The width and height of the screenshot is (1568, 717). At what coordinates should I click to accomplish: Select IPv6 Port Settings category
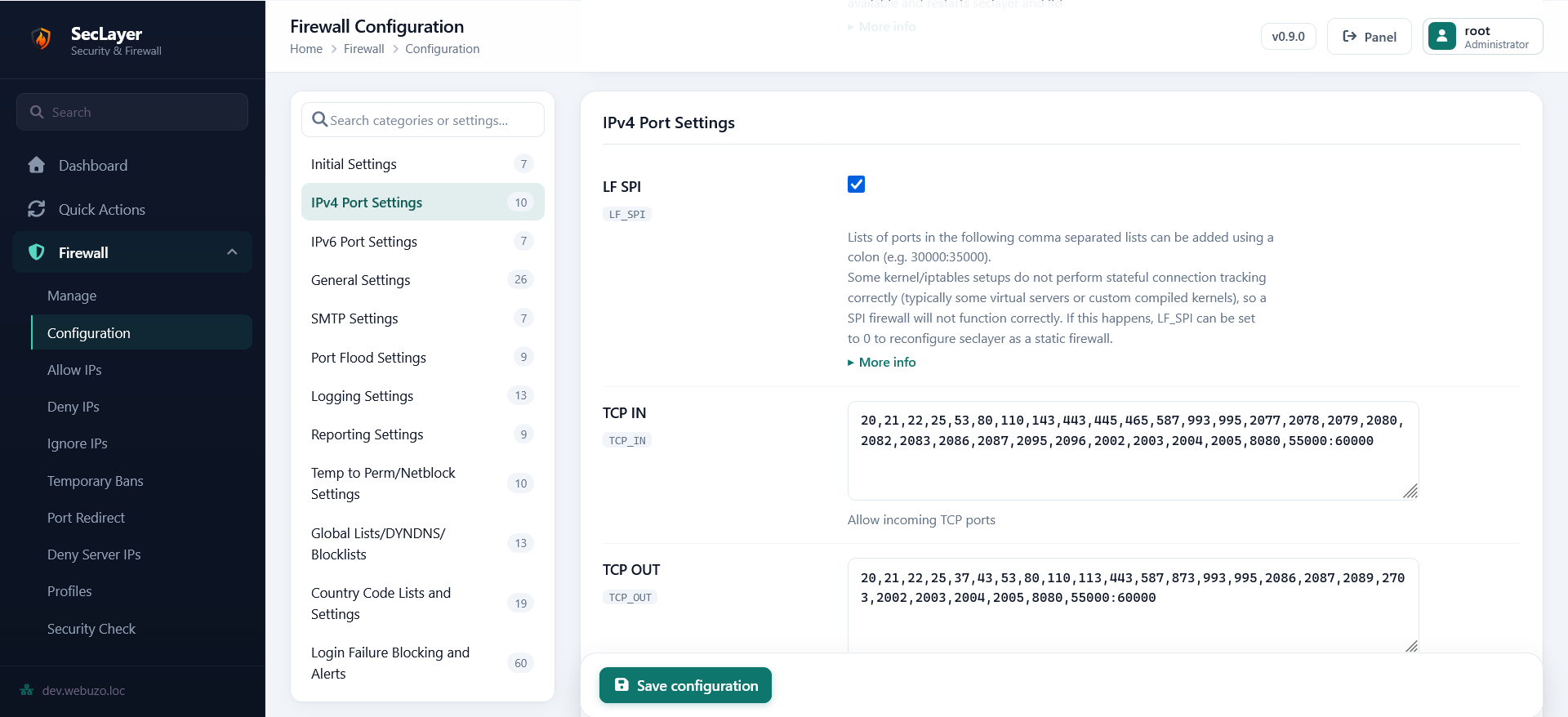(422, 241)
